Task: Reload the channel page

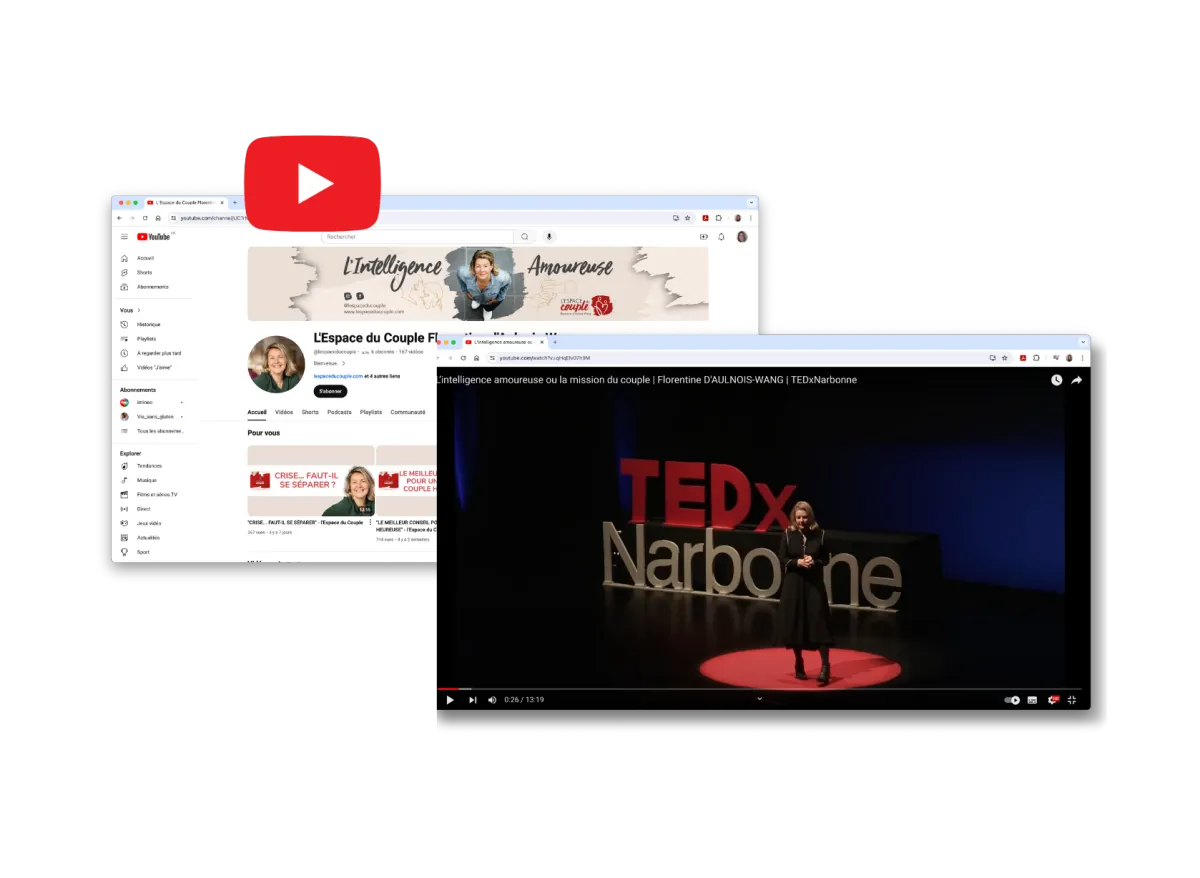Action: pyautogui.click(x=145, y=218)
